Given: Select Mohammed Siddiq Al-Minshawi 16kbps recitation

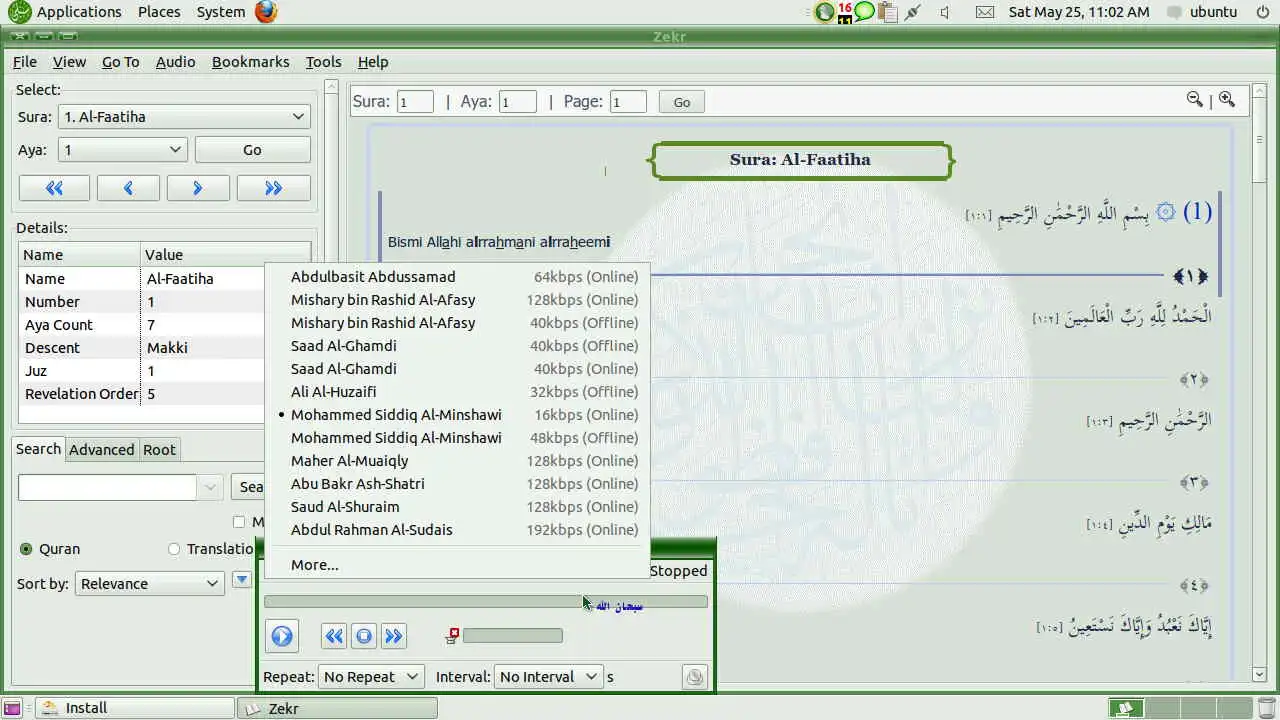Looking at the screenshot, I should click(460, 415).
